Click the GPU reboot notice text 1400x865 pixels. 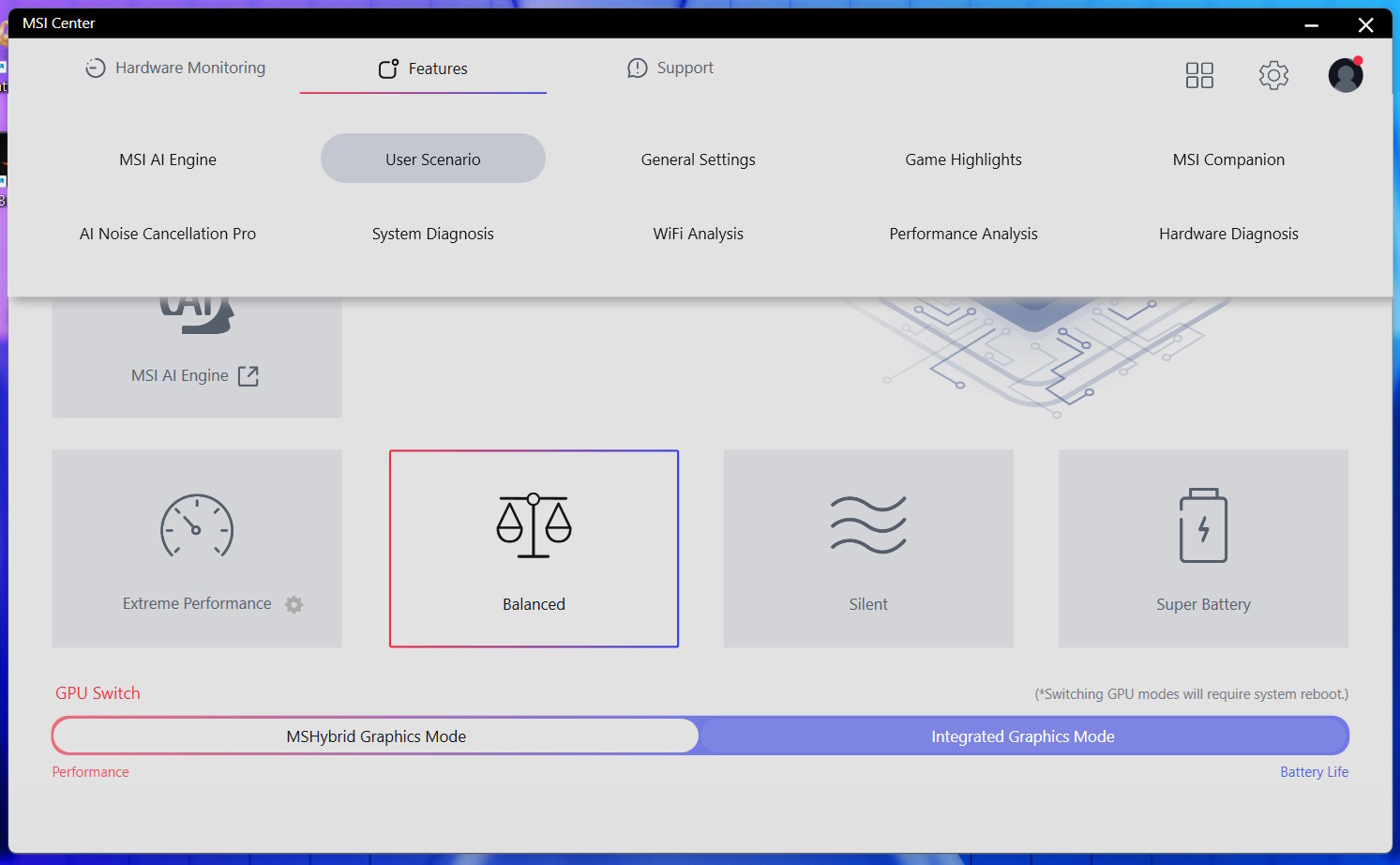coord(1192,694)
